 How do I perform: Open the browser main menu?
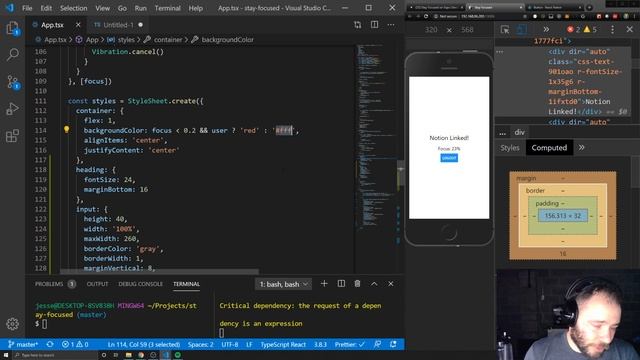635,16
